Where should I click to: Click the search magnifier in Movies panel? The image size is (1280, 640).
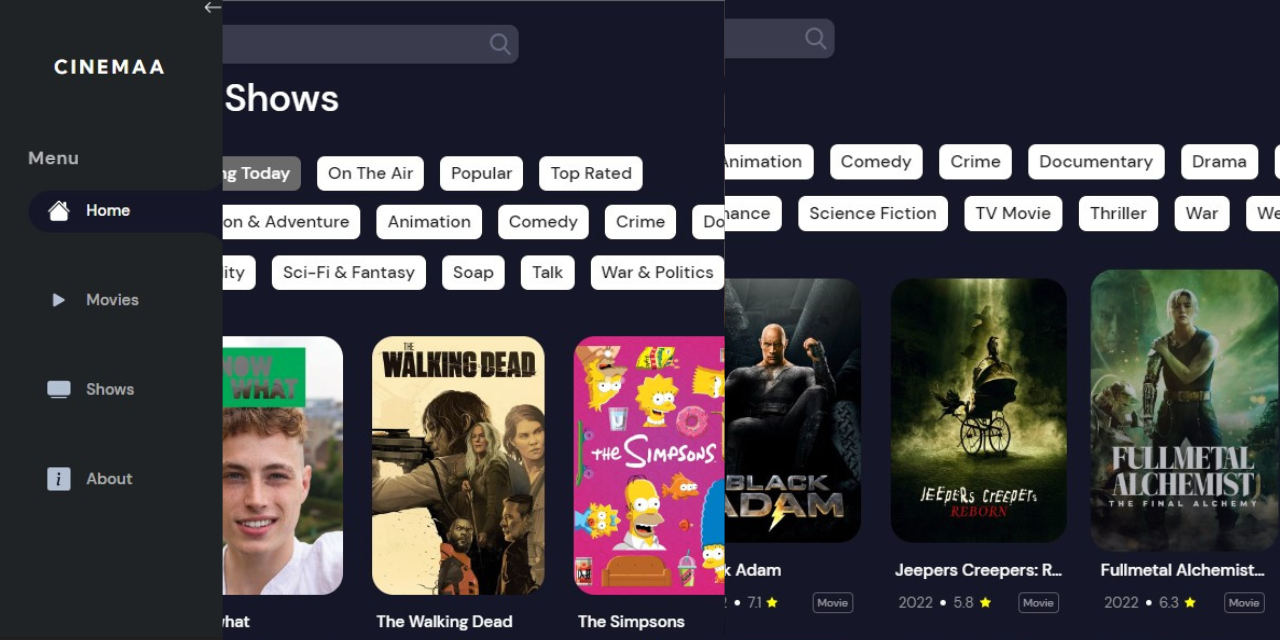[x=816, y=38]
